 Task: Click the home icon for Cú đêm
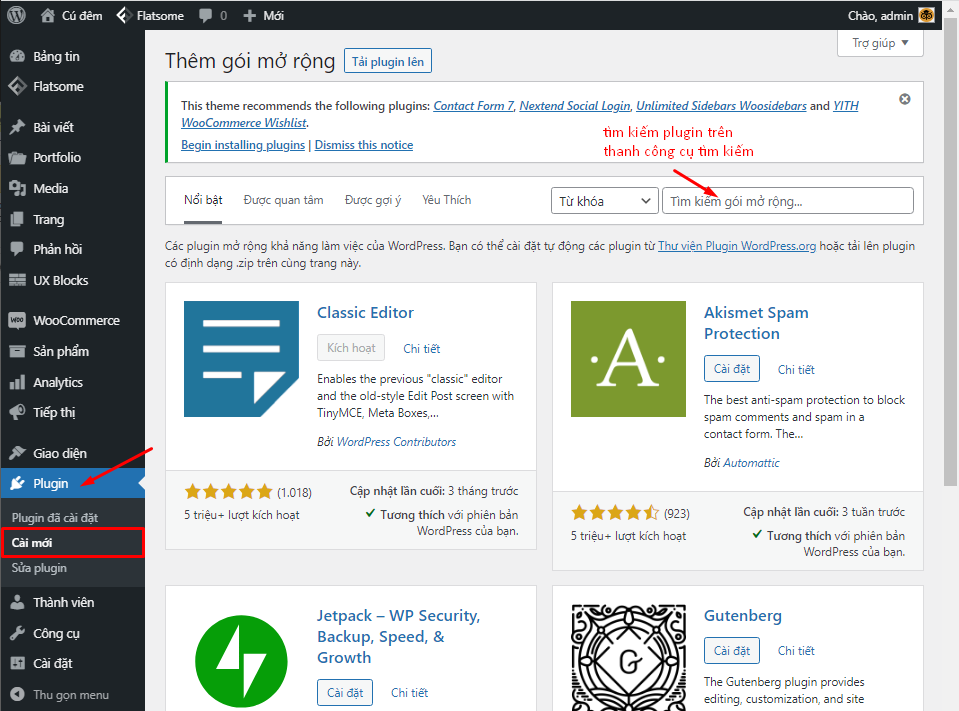48,15
